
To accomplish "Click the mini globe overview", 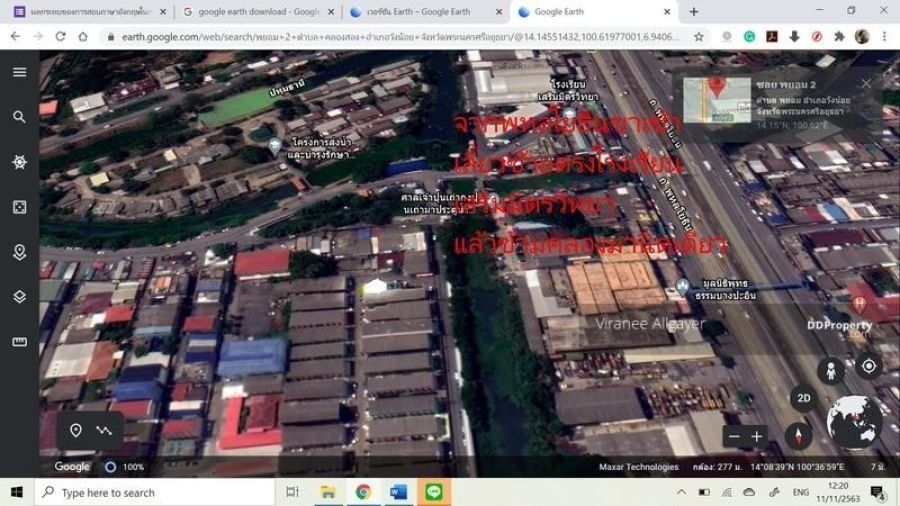I will click(x=855, y=421).
